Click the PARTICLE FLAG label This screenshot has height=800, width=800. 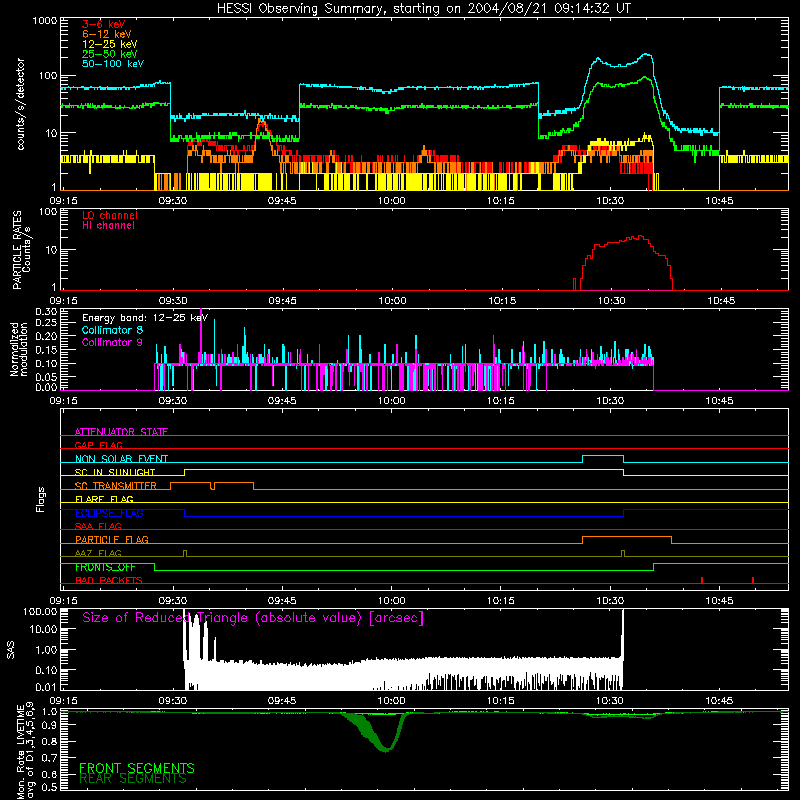[112, 539]
